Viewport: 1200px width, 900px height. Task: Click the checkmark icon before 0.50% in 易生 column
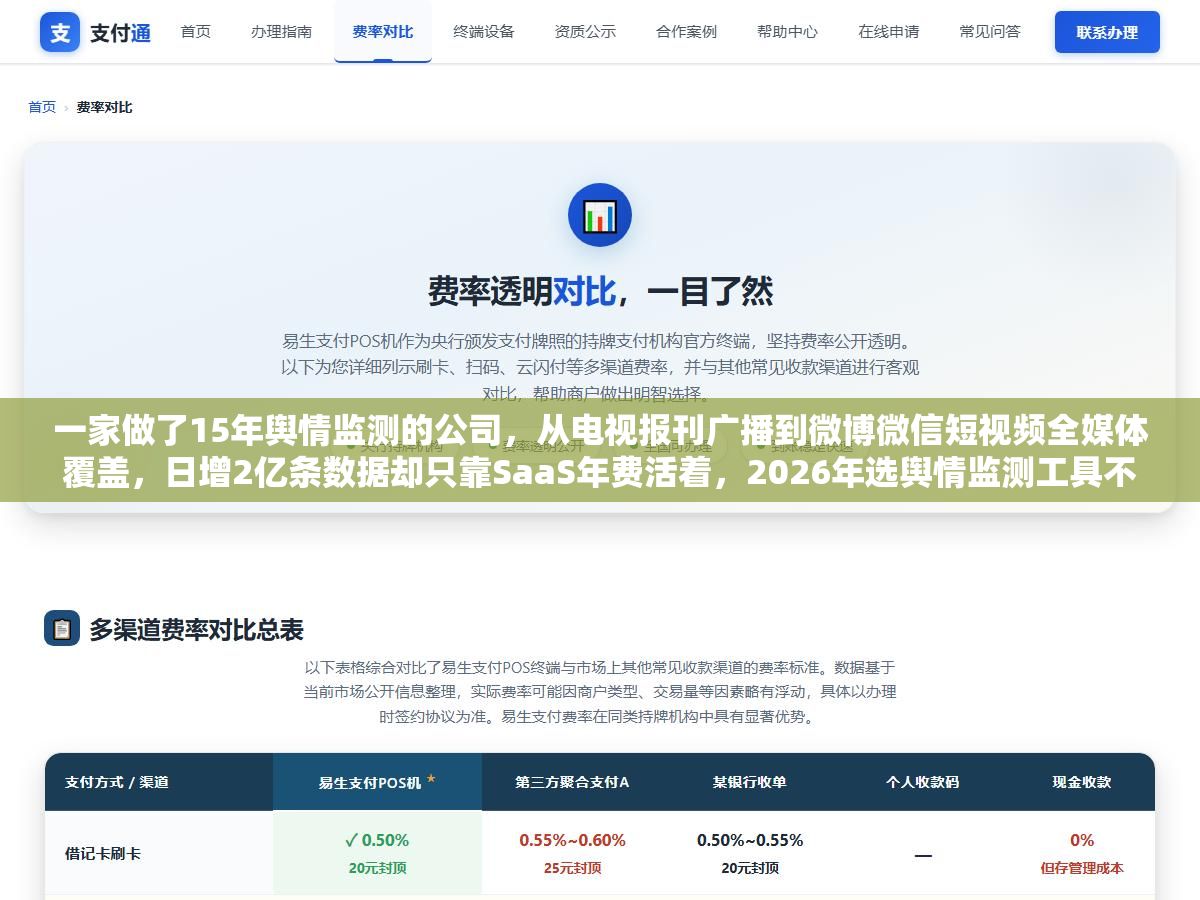click(x=351, y=840)
